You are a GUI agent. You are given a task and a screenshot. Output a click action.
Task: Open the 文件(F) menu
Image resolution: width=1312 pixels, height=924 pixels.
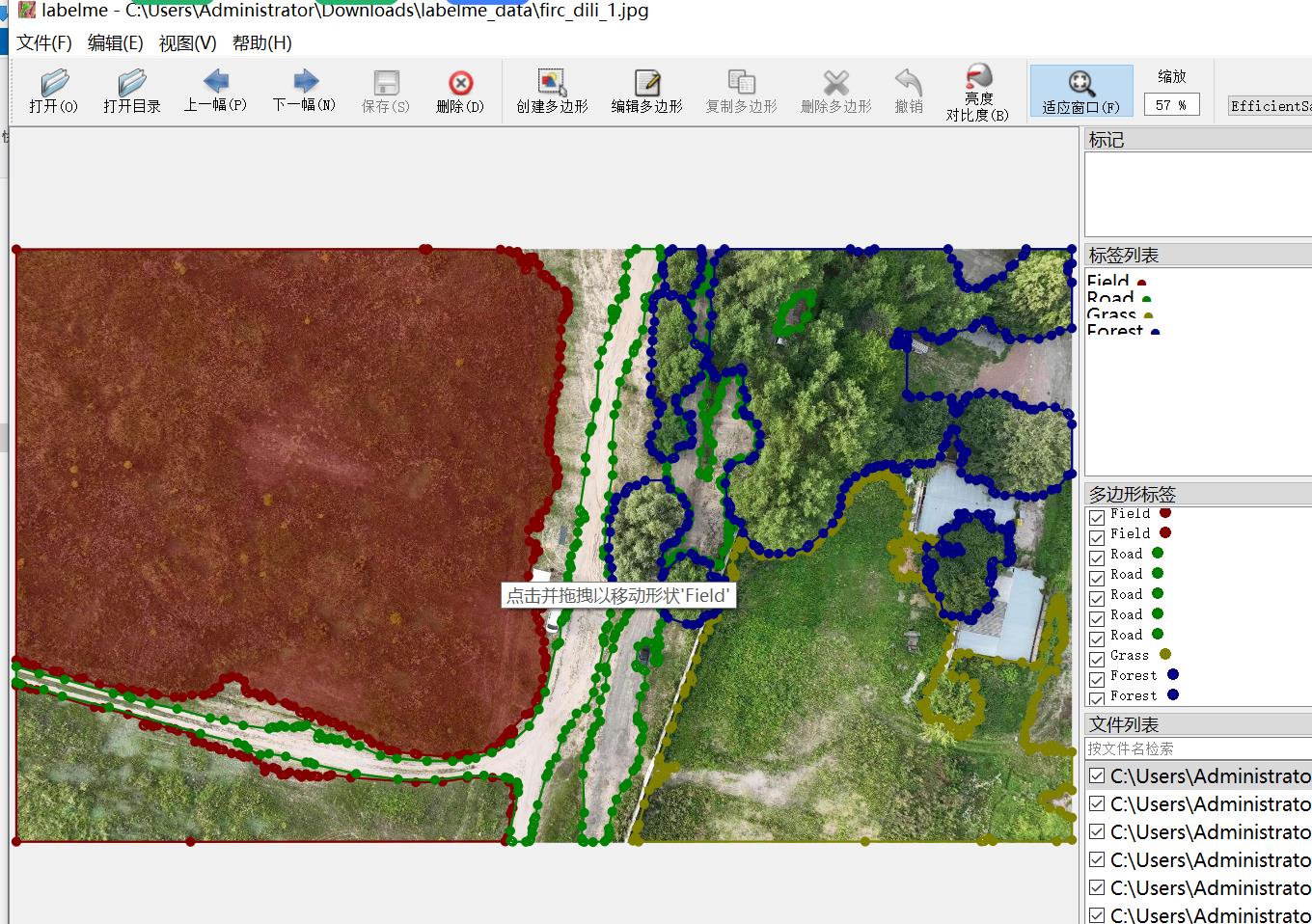click(x=44, y=43)
